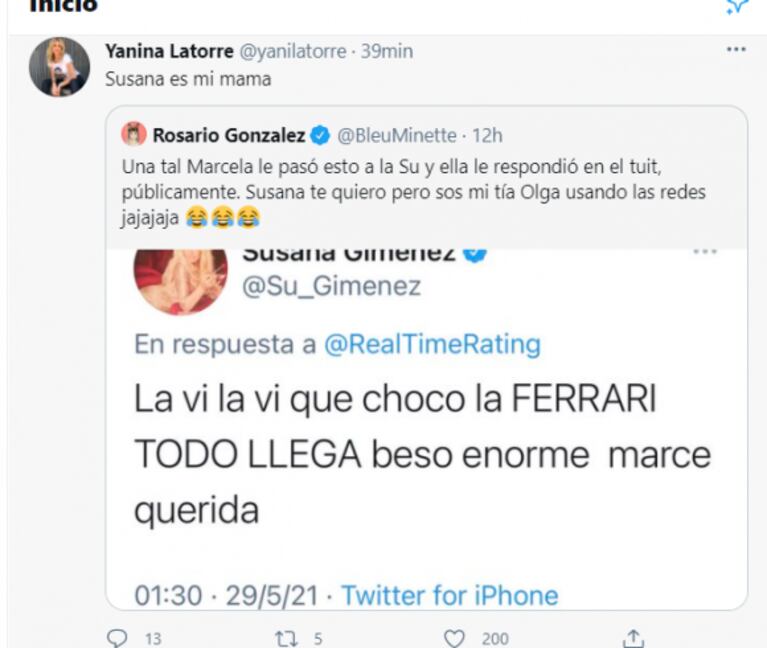The image size is (767, 648).
Task: Click Rosario Gonzalez's verified badge
Action: (x=320, y=134)
